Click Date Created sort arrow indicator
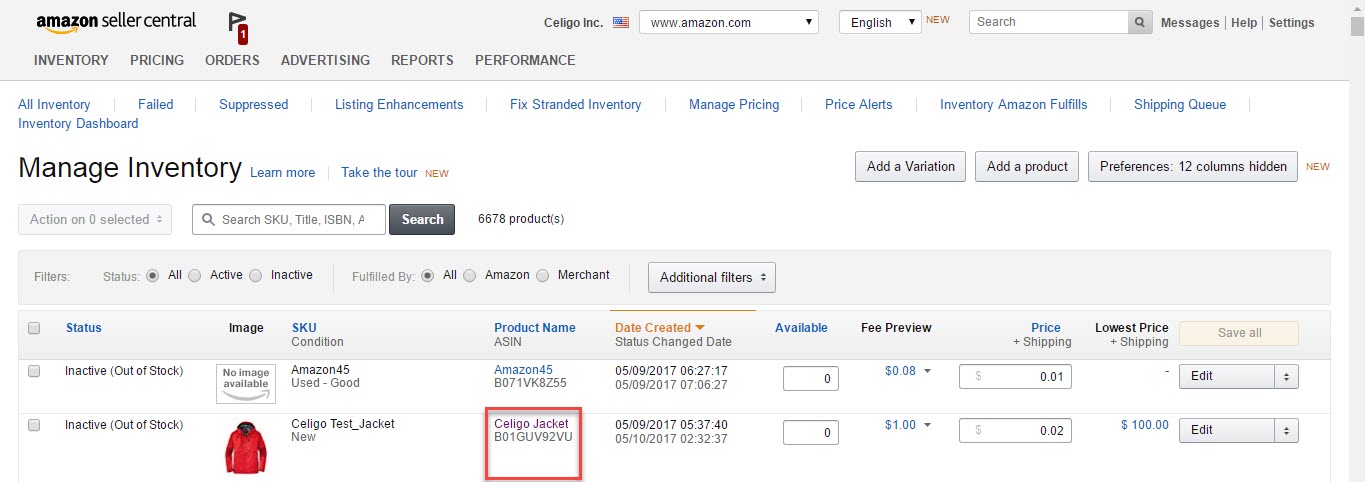The height and width of the screenshot is (482, 1365). click(700, 328)
